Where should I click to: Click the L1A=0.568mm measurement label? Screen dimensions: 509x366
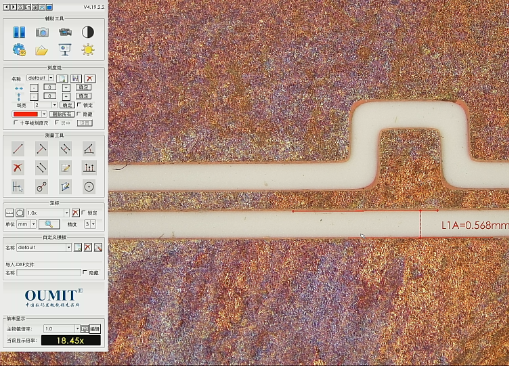tap(475, 225)
